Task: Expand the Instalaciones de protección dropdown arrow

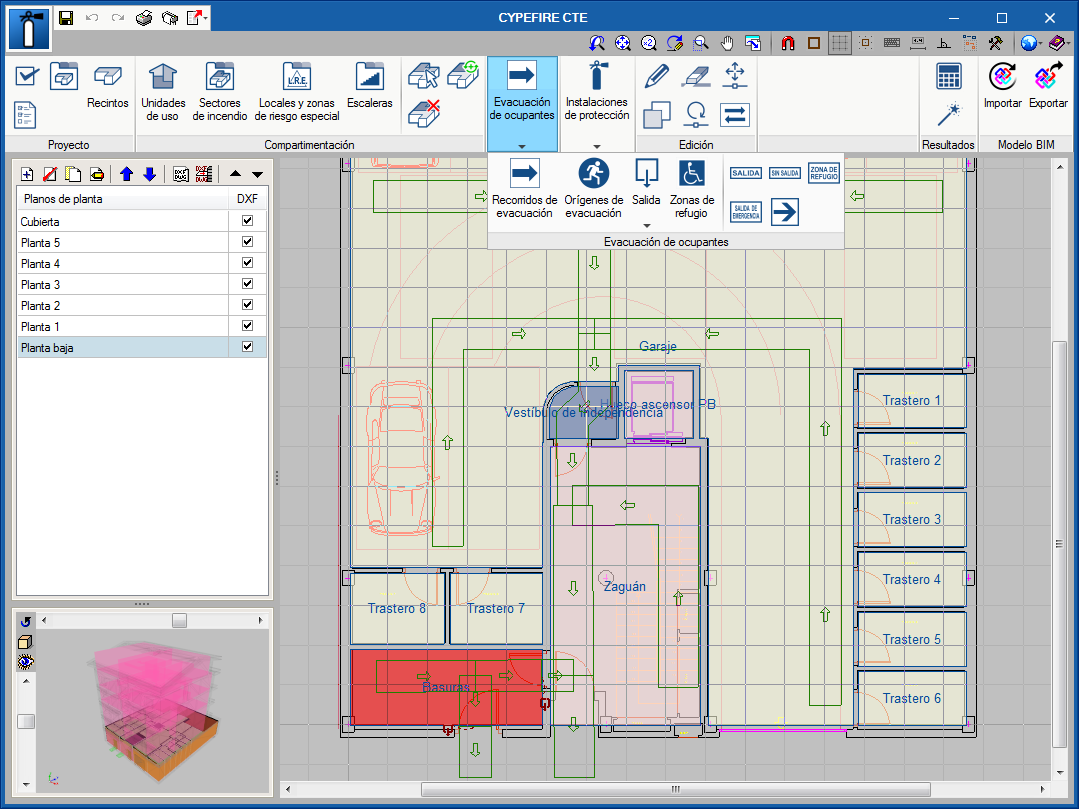Action: (x=597, y=146)
